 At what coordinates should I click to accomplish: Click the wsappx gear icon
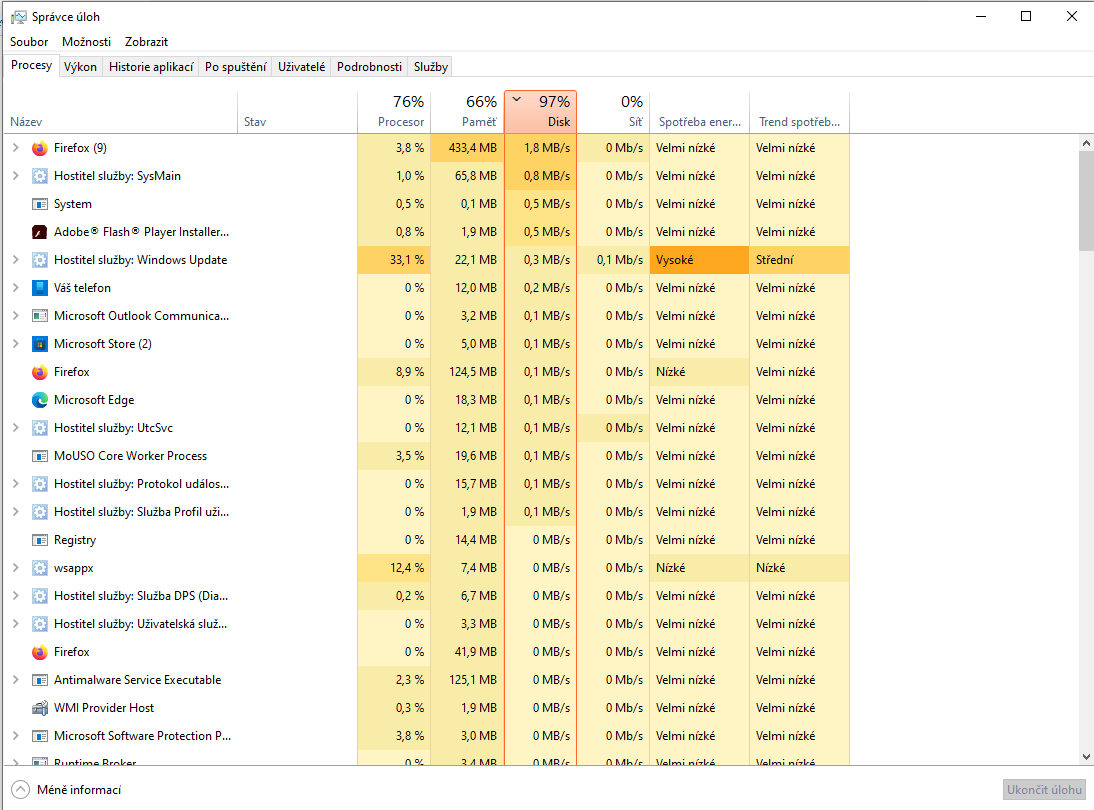(40, 568)
